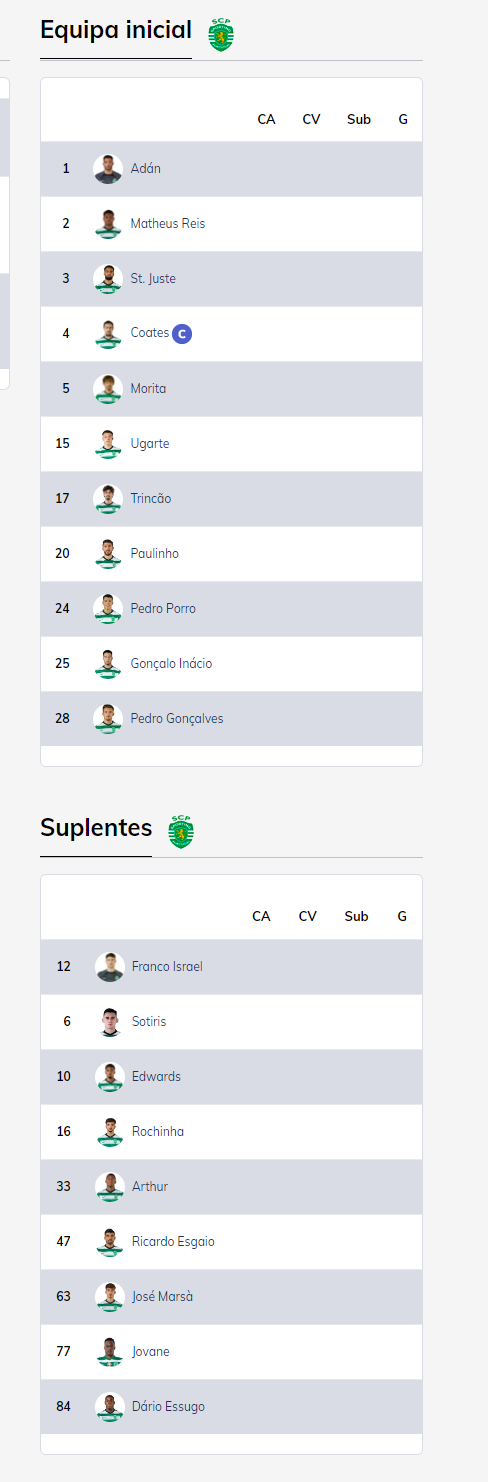Click the Equipa inicial section heading

(116, 30)
